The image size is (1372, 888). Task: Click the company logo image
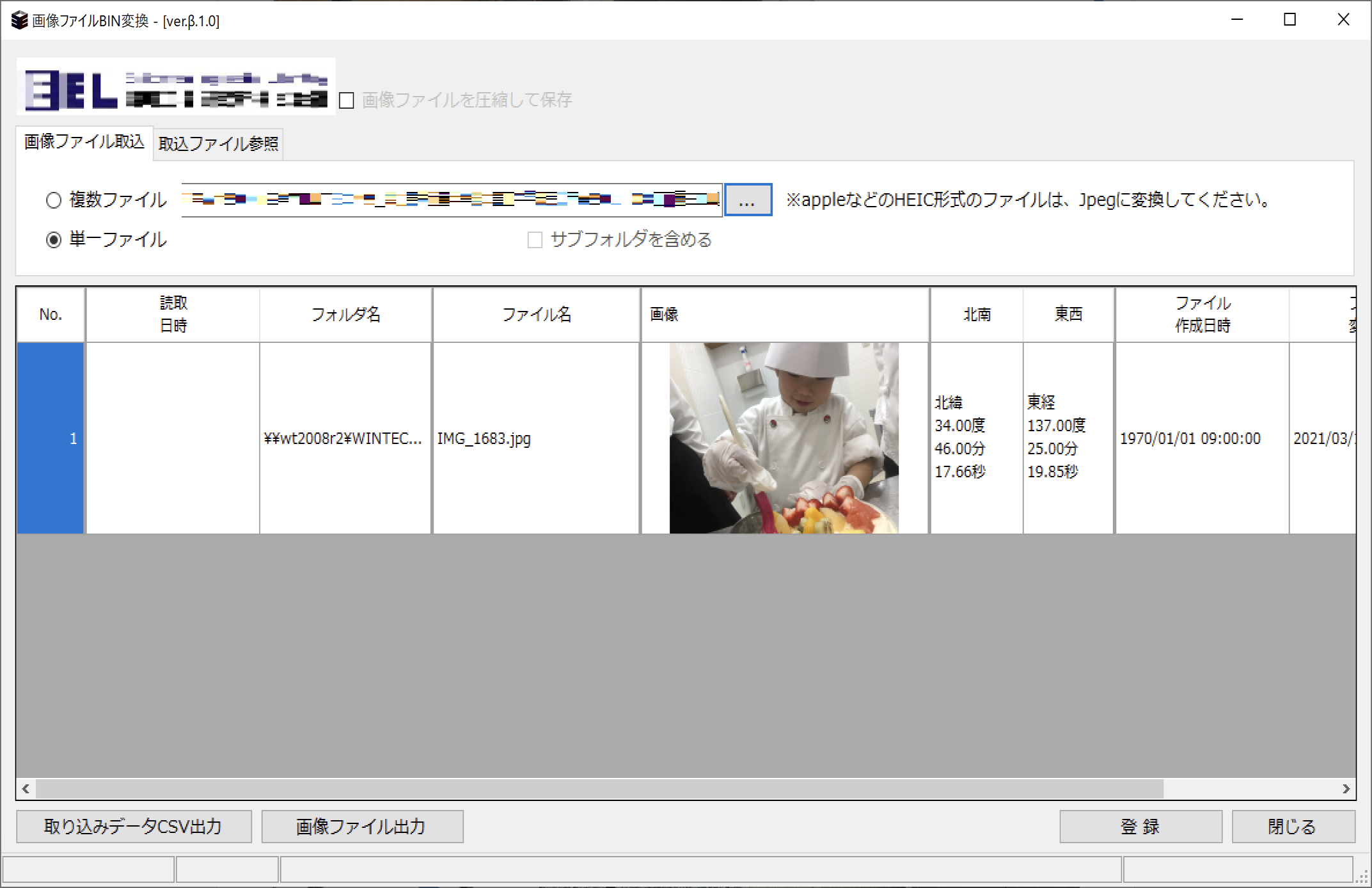pyautogui.click(x=176, y=88)
